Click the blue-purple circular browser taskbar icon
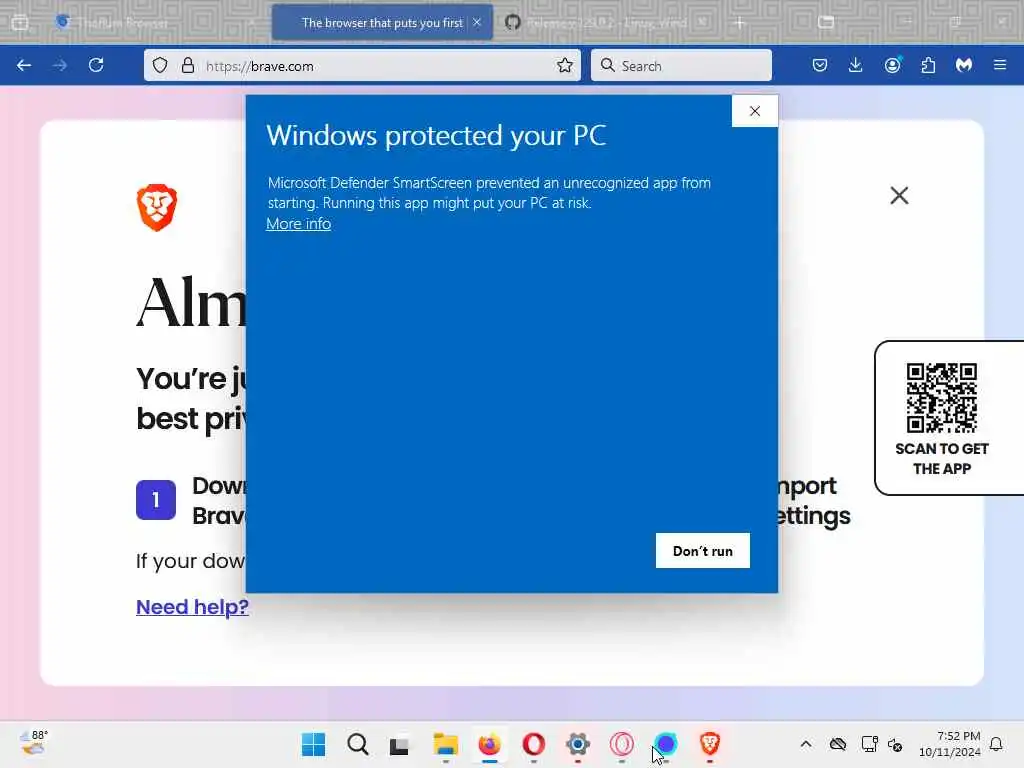 (665, 744)
